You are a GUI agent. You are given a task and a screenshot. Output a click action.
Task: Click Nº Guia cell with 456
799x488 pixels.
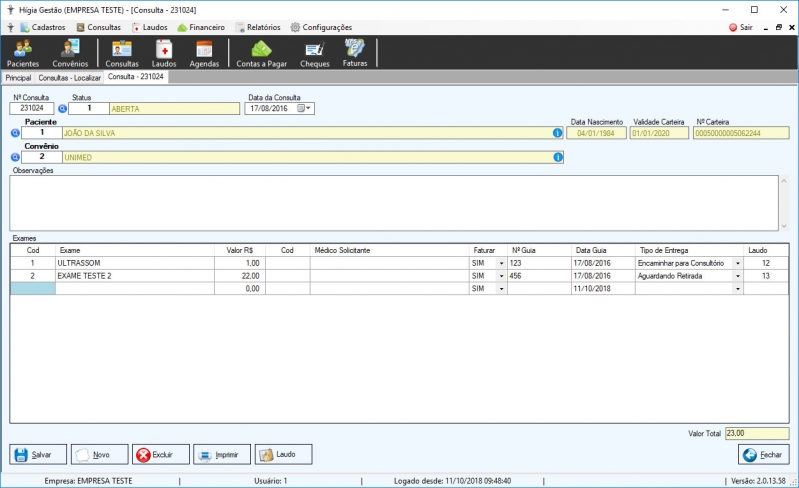(x=539, y=276)
